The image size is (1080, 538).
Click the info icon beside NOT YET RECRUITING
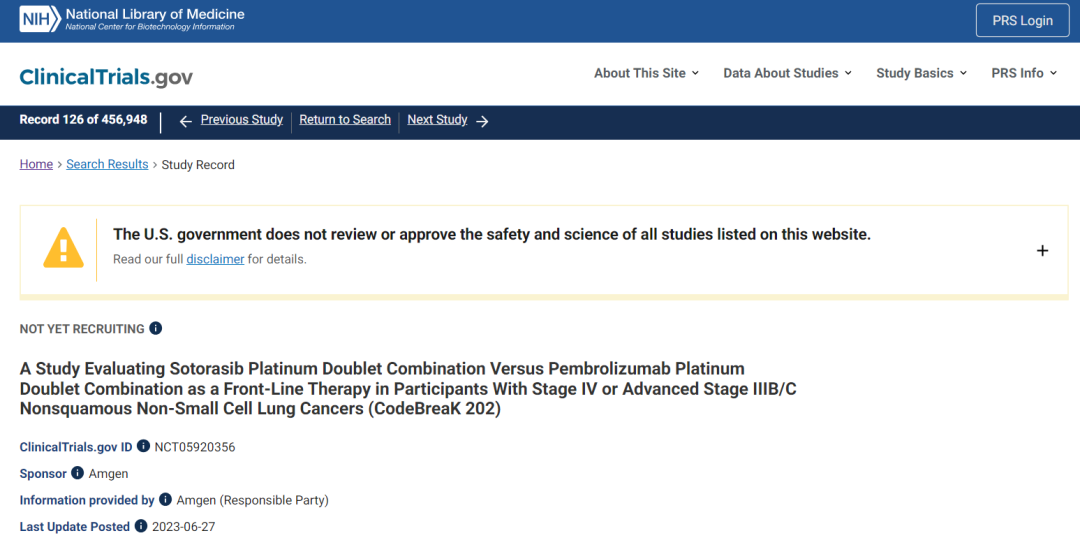pos(155,328)
